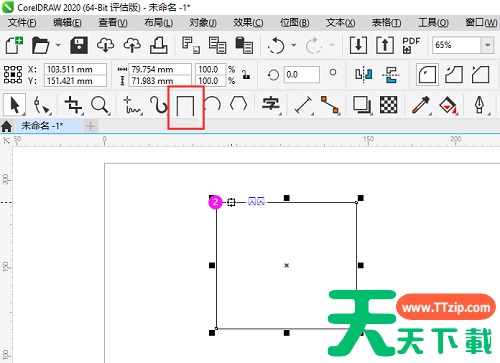
Task: Open the 对象(J) menu
Action: (203, 23)
